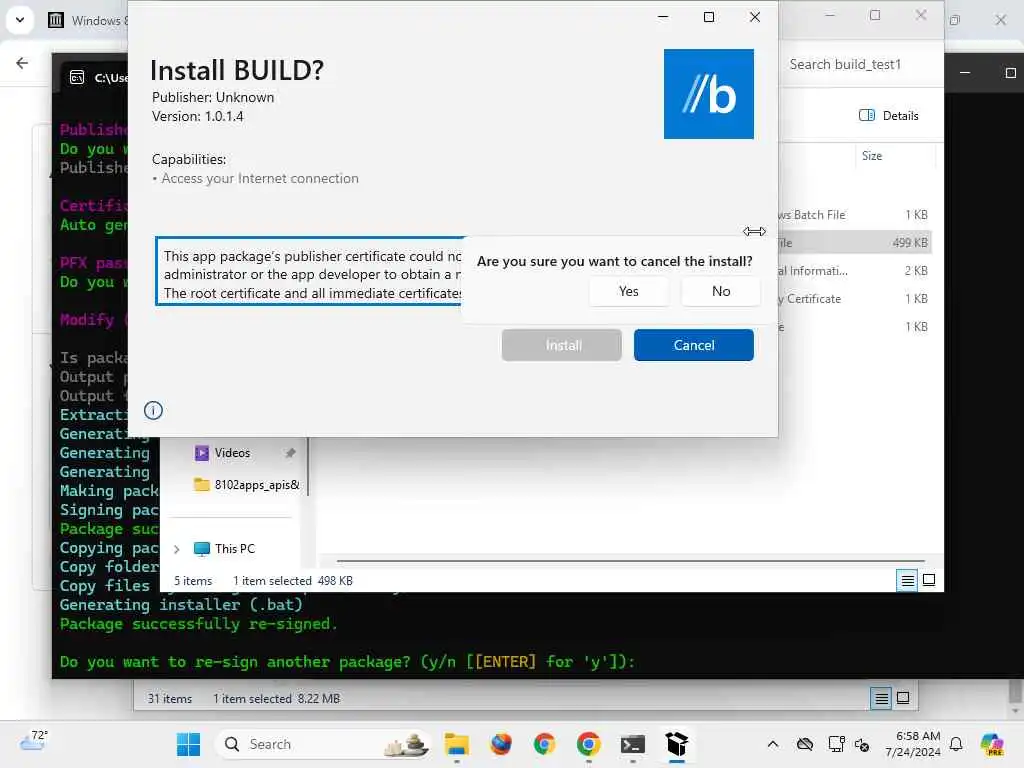This screenshot has height=768, width=1024.
Task: Click the 5 items status text
Action: pyautogui.click(x=193, y=581)
